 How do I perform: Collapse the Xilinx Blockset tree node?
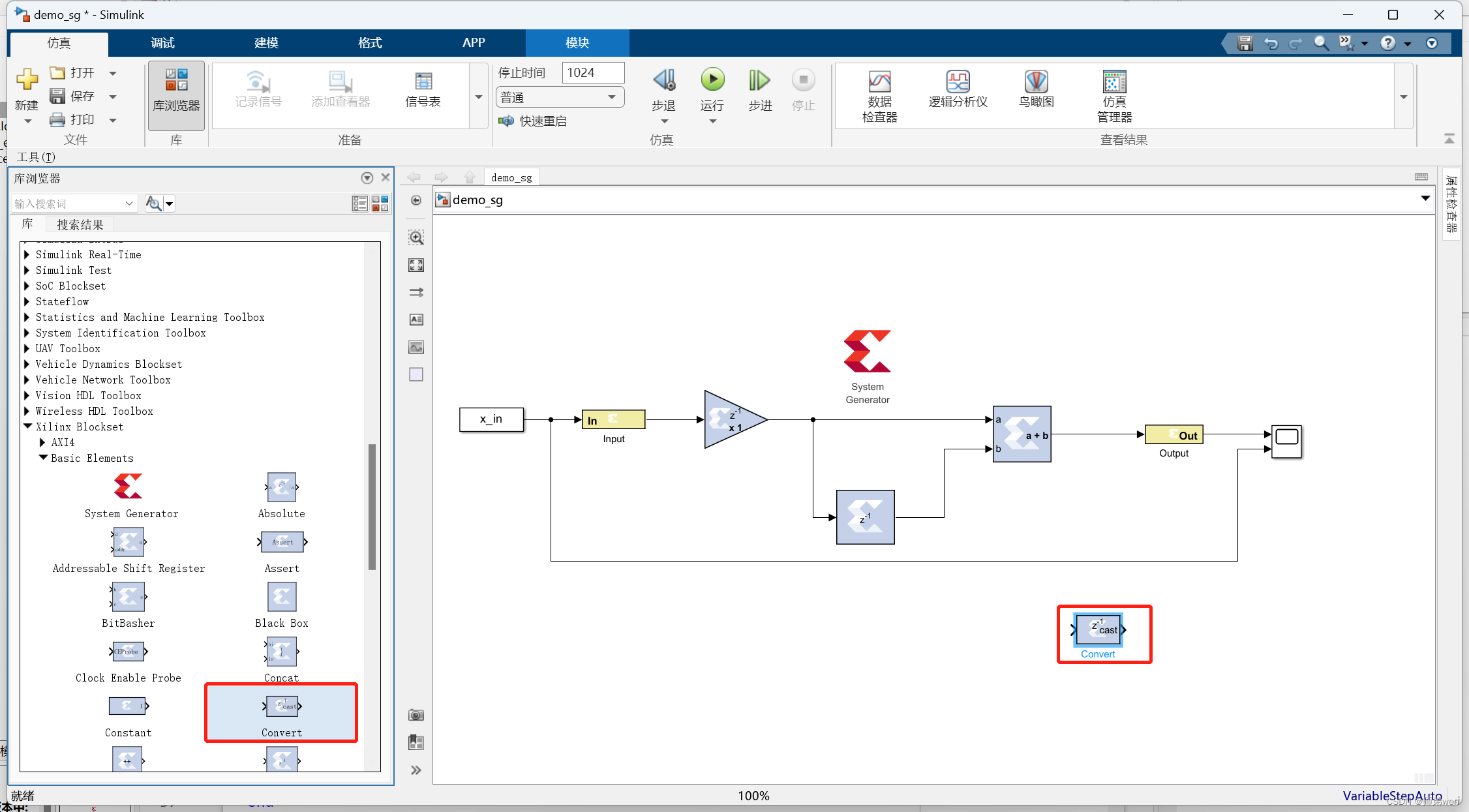28,427
